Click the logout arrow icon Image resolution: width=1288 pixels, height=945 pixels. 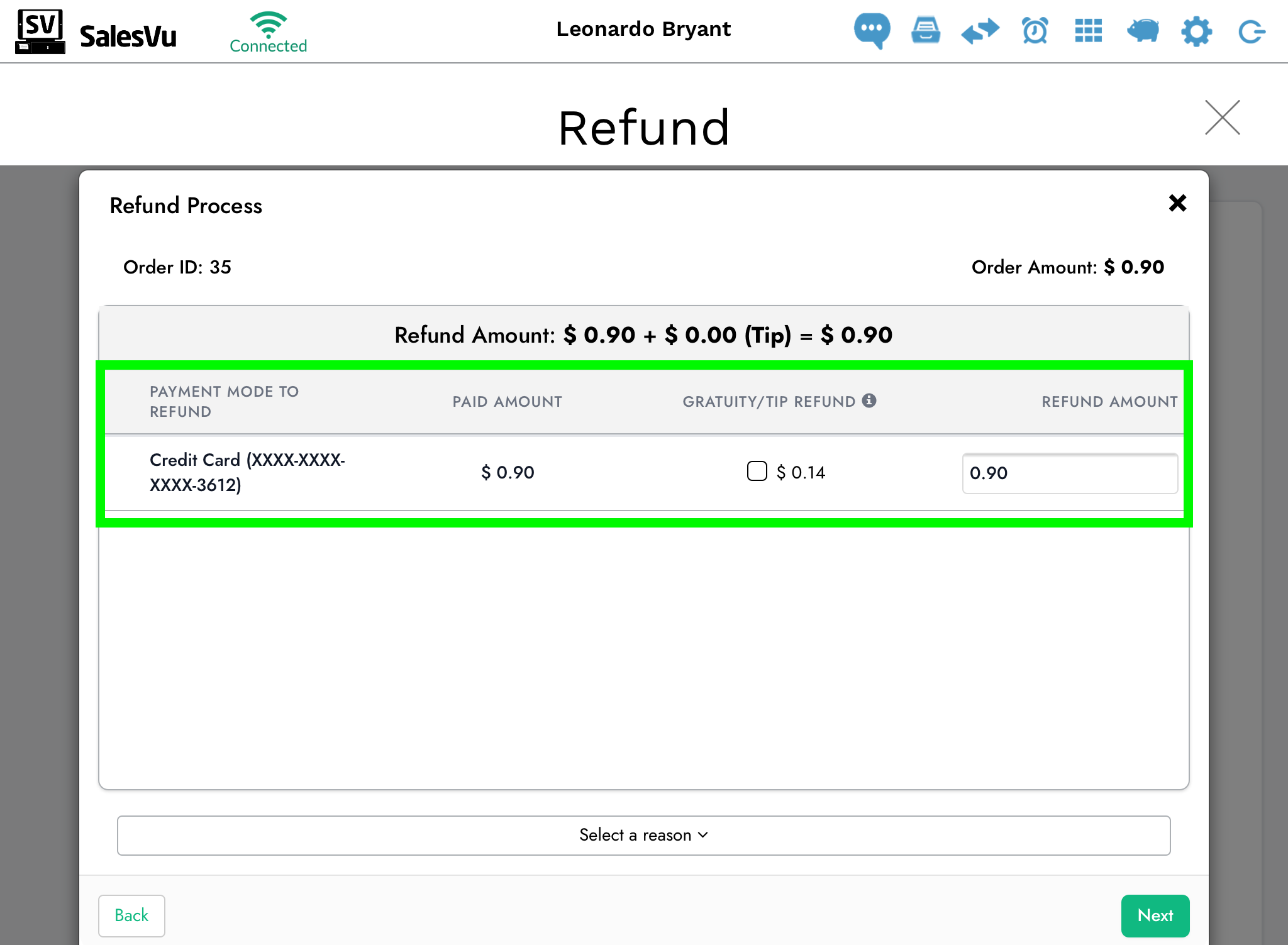(x=1251, y=31)
